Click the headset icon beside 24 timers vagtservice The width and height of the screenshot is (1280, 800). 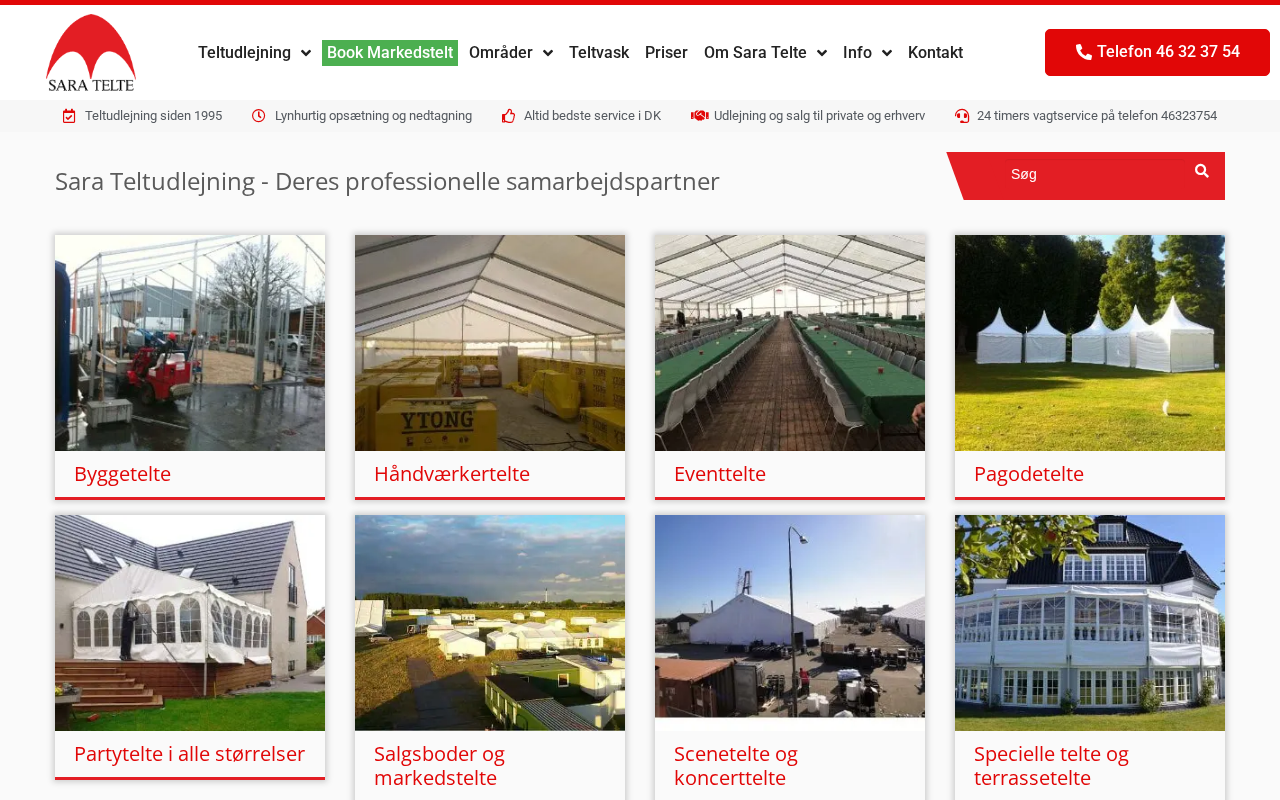pos(962,116)
